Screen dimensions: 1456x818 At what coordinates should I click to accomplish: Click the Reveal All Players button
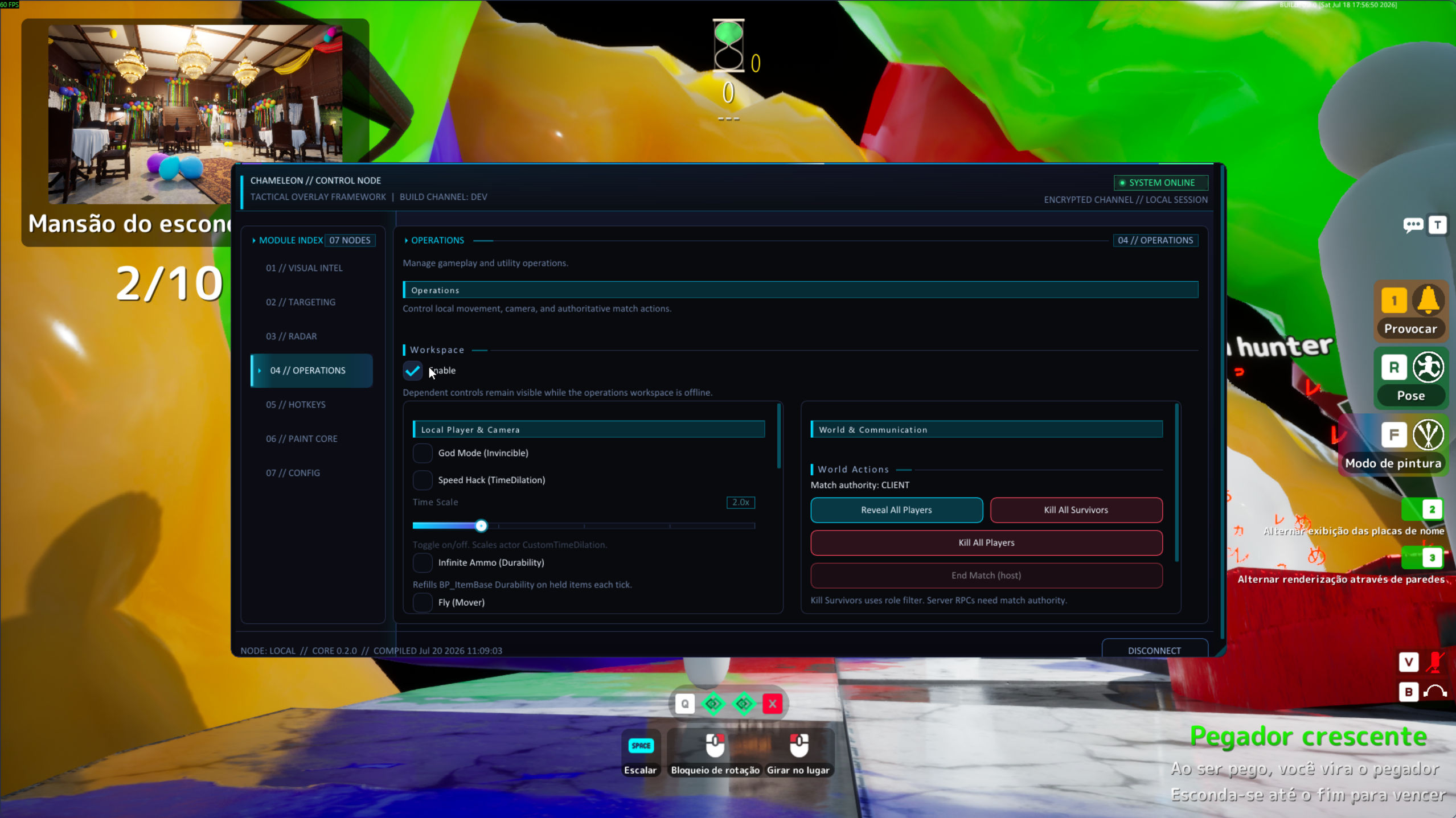click(x=896, y=510)
